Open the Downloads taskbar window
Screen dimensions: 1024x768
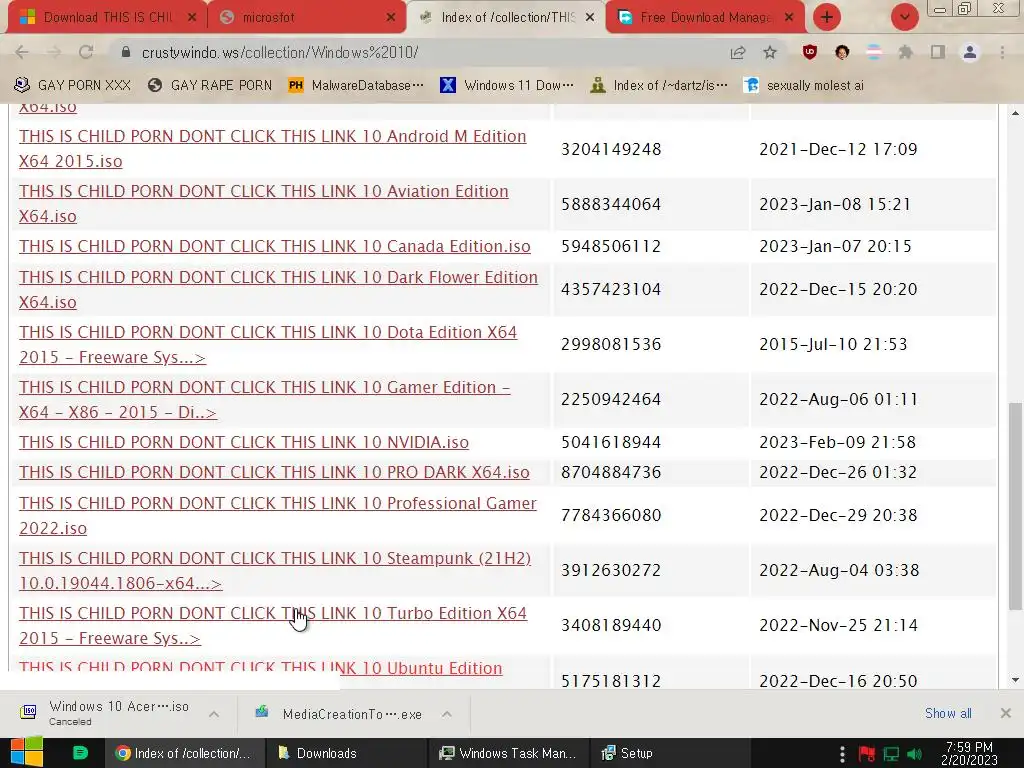click(x=347, y=753)
